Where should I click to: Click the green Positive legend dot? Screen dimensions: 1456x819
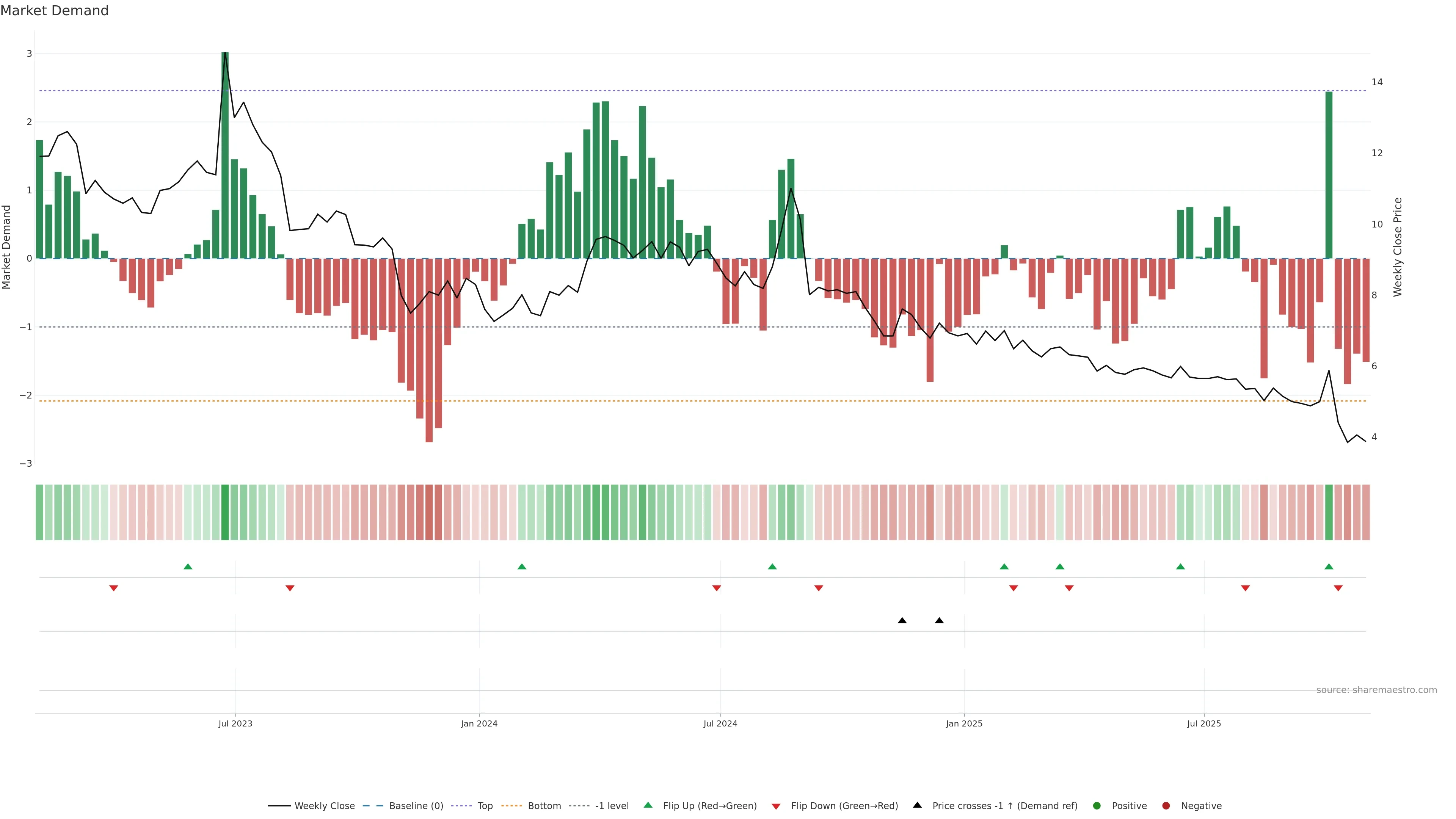pyautogui.click(x=1097, y=806)
